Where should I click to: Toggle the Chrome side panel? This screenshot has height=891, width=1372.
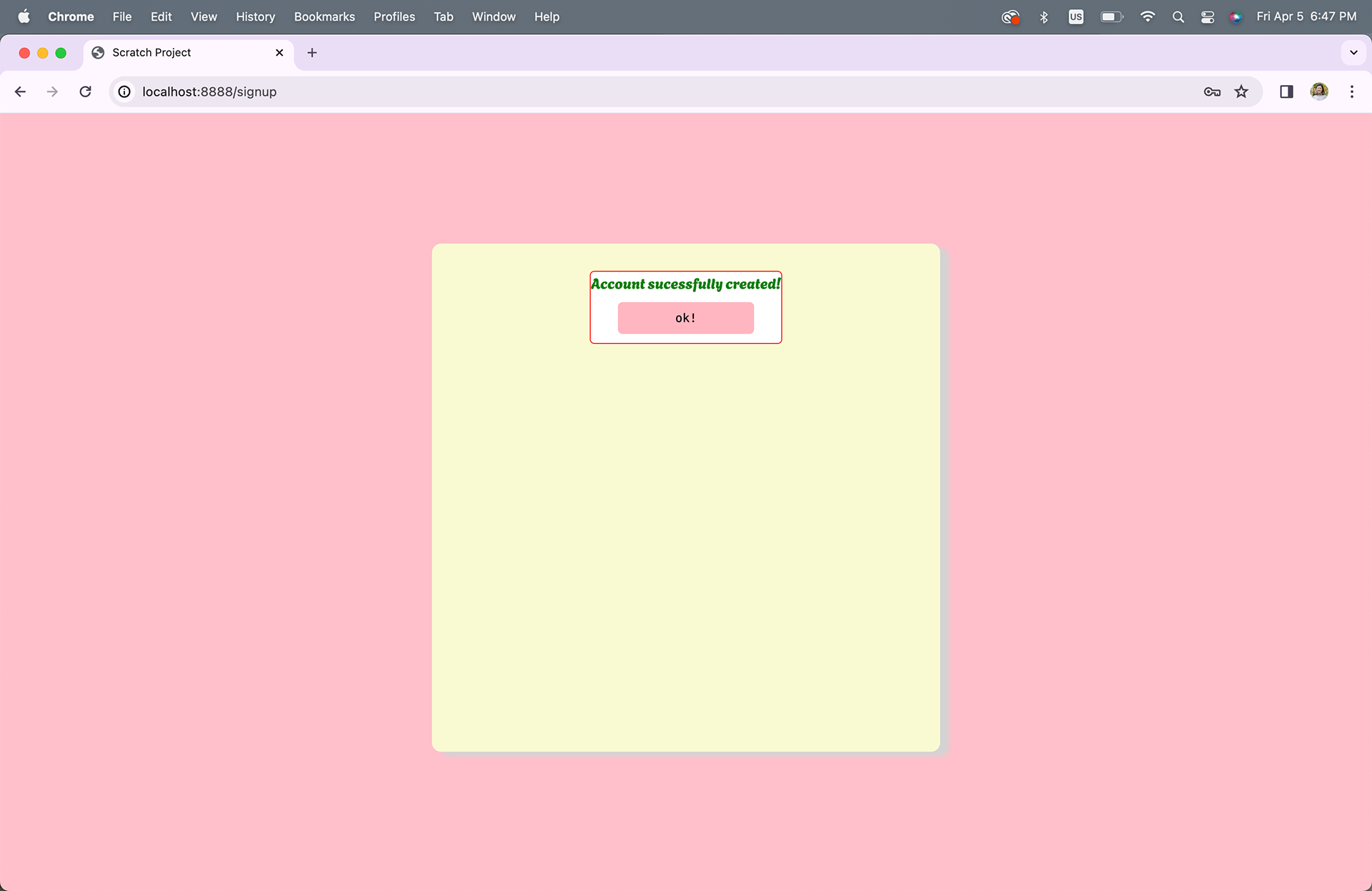pos(1286,91)
